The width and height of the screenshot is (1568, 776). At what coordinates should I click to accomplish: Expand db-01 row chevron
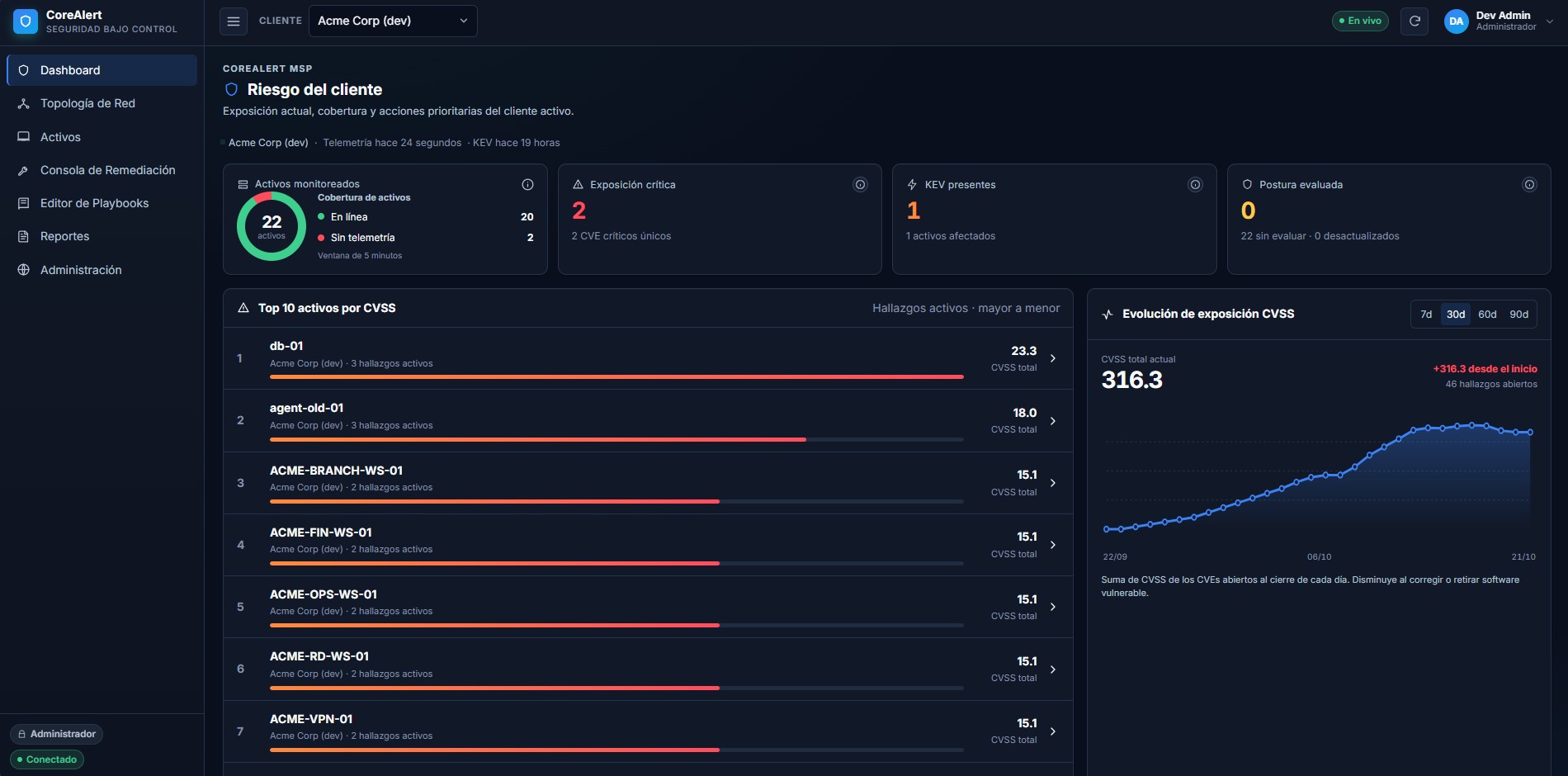[1053, 358]
